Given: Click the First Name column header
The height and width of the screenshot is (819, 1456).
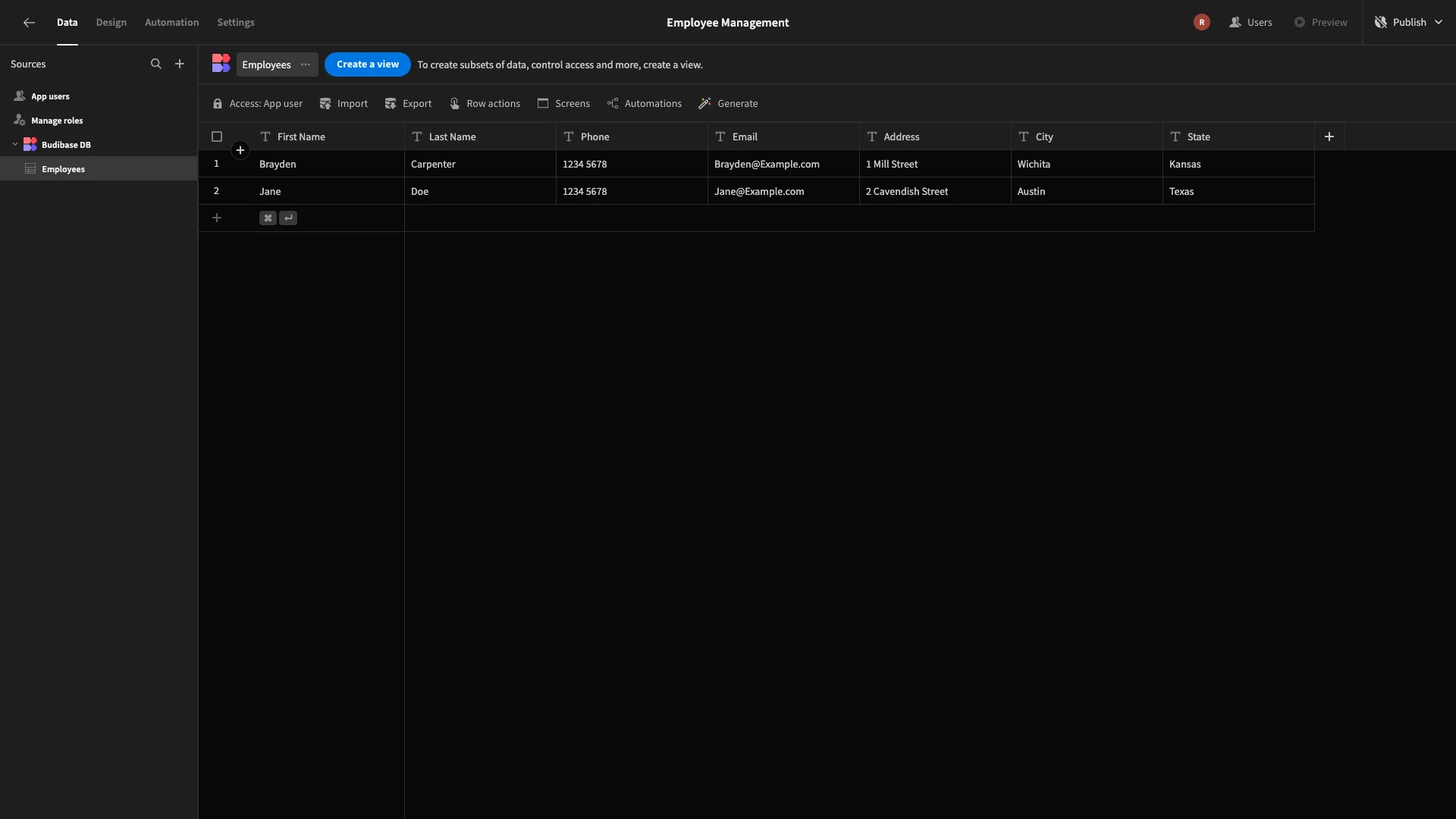Looking at the screenshot, I should [328, 137].
